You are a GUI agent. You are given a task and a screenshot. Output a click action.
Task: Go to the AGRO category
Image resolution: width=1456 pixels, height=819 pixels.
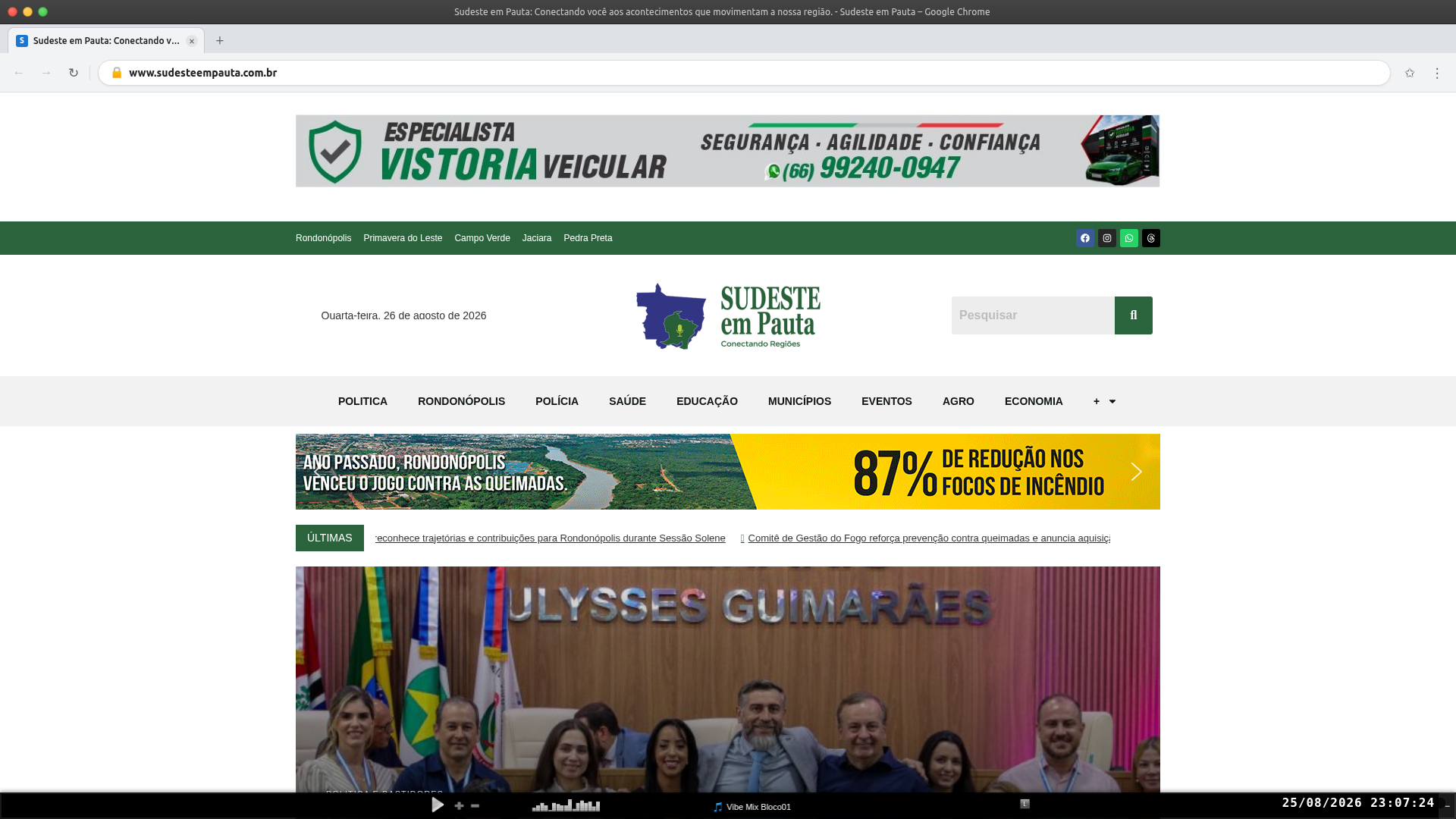pyautogui.click(x=958, y=401)
